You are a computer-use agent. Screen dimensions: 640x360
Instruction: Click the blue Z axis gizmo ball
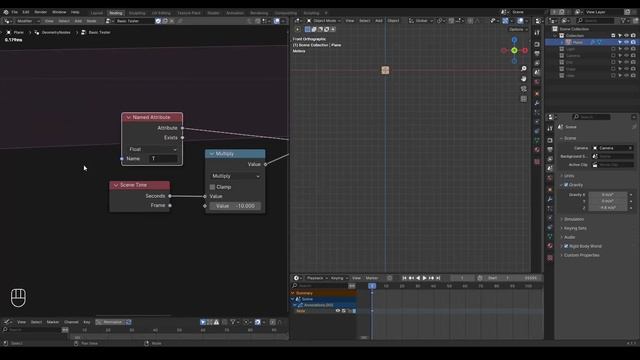514,40
